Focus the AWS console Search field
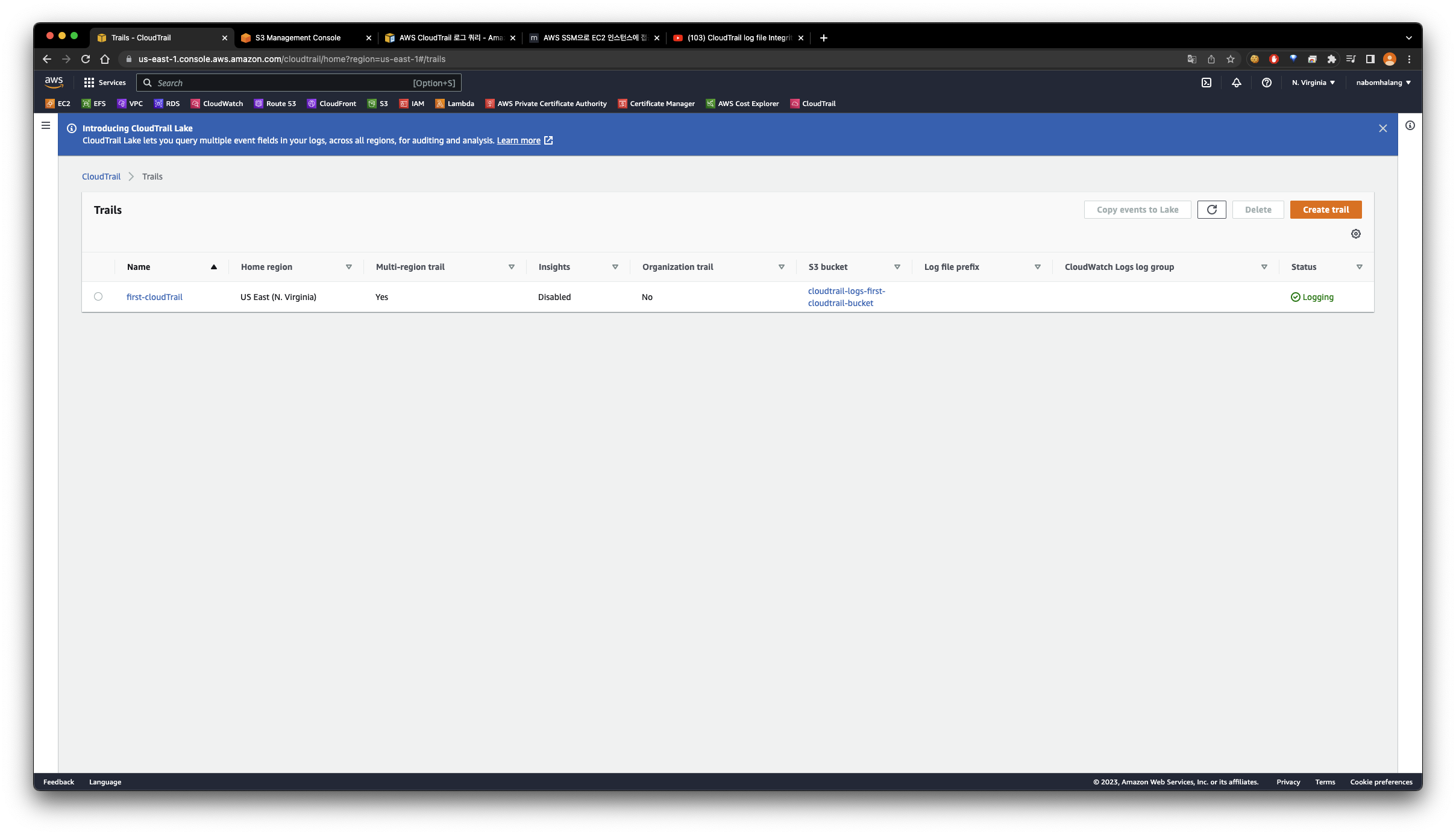 click(299, 83)
